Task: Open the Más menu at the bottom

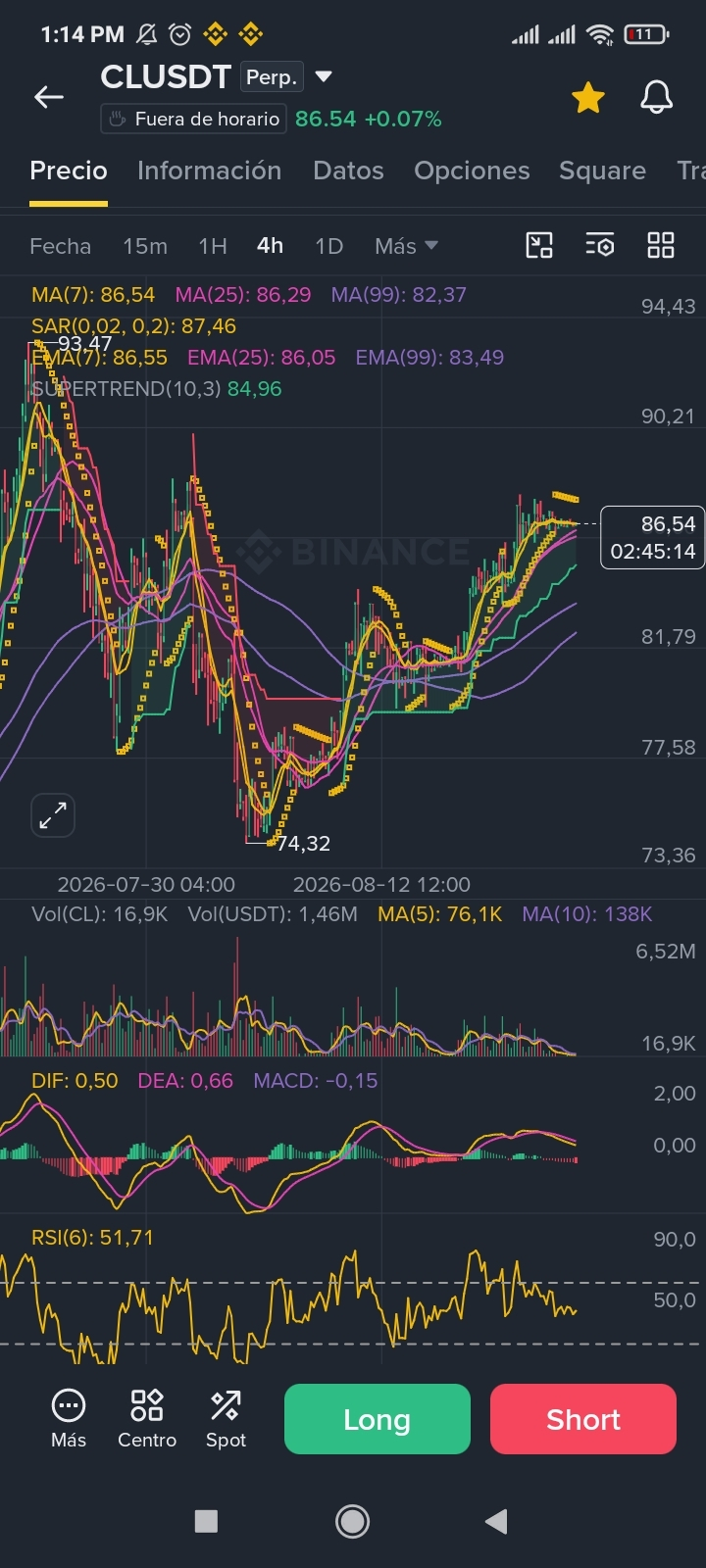Action: coord(69,1418)
